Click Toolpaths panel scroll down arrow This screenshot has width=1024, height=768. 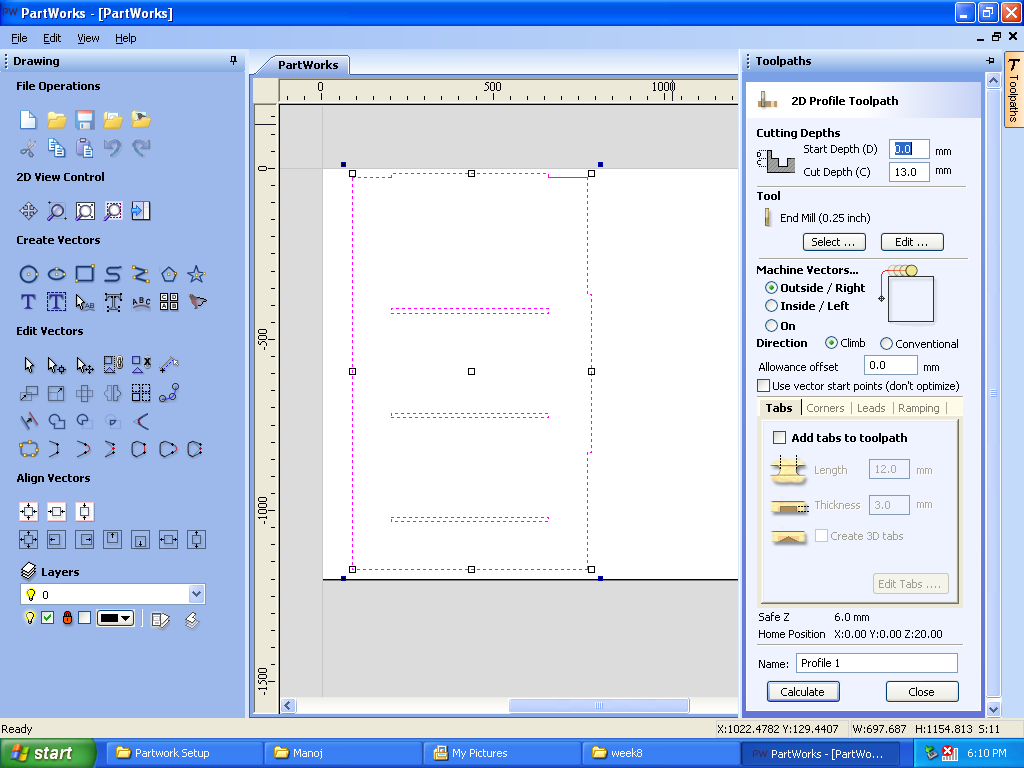[x=993, y=709]
